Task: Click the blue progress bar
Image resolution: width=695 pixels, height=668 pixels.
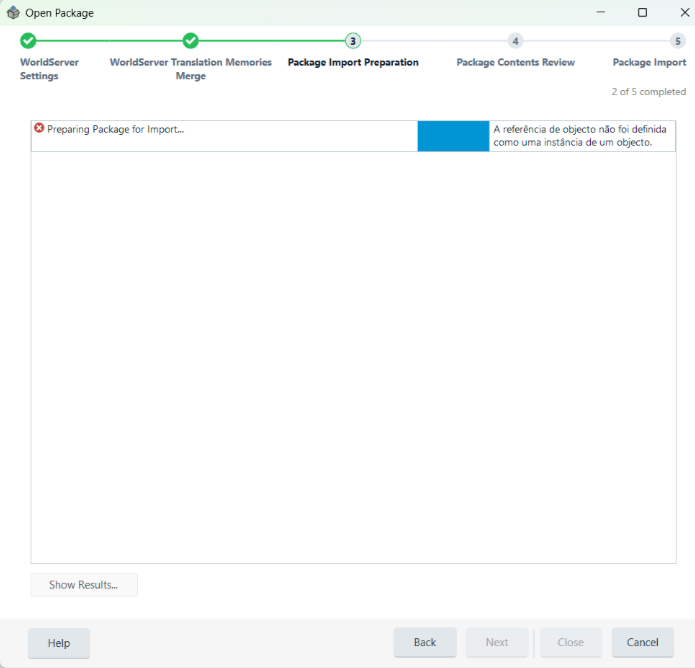Action: point(453,136)
